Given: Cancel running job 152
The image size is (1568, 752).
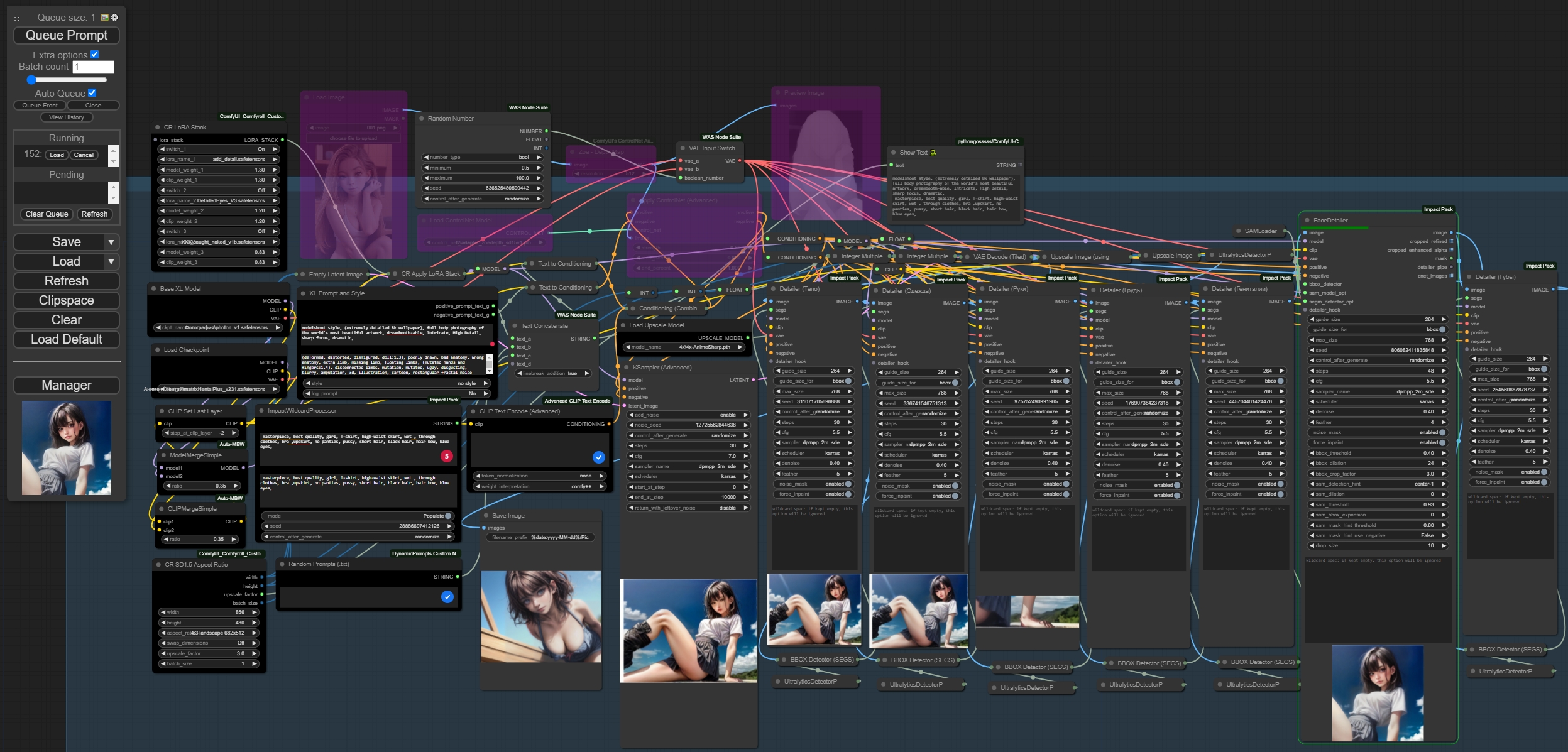Looking at the screenshot, I should pyautogui.click(x=84, y=155).
